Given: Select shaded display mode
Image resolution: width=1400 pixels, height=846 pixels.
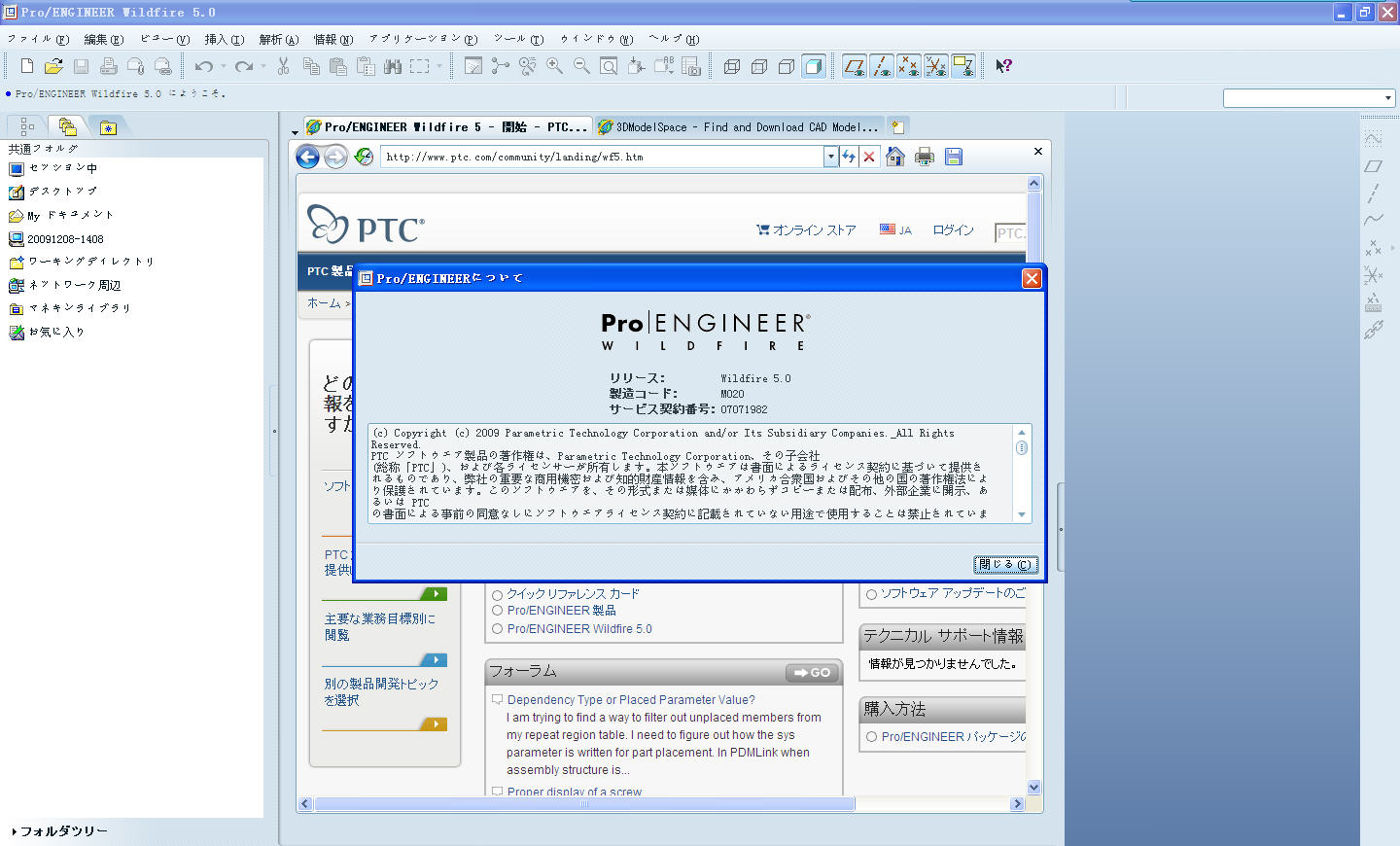Looking at the screenshot, I should 814,66.
